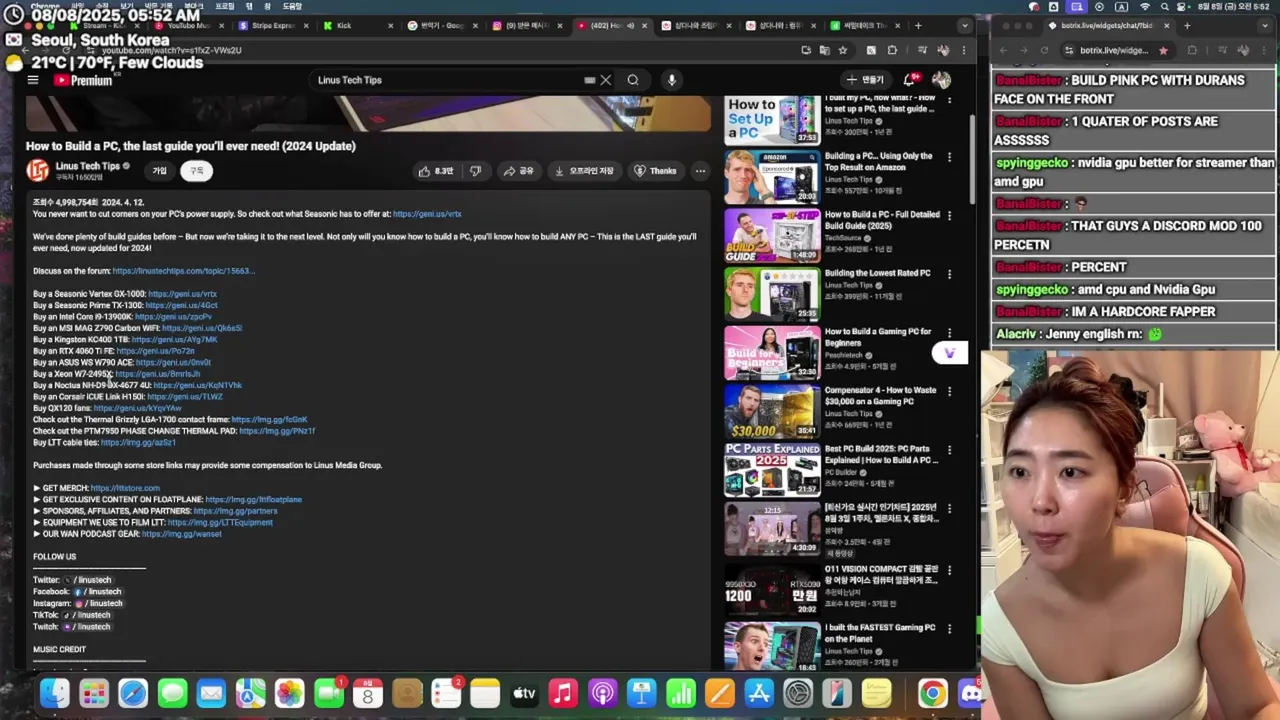Play the '$30,000' Compensator 4 thumbnail
Viewport: 1280px width, 720px height.
pos(772,411)
